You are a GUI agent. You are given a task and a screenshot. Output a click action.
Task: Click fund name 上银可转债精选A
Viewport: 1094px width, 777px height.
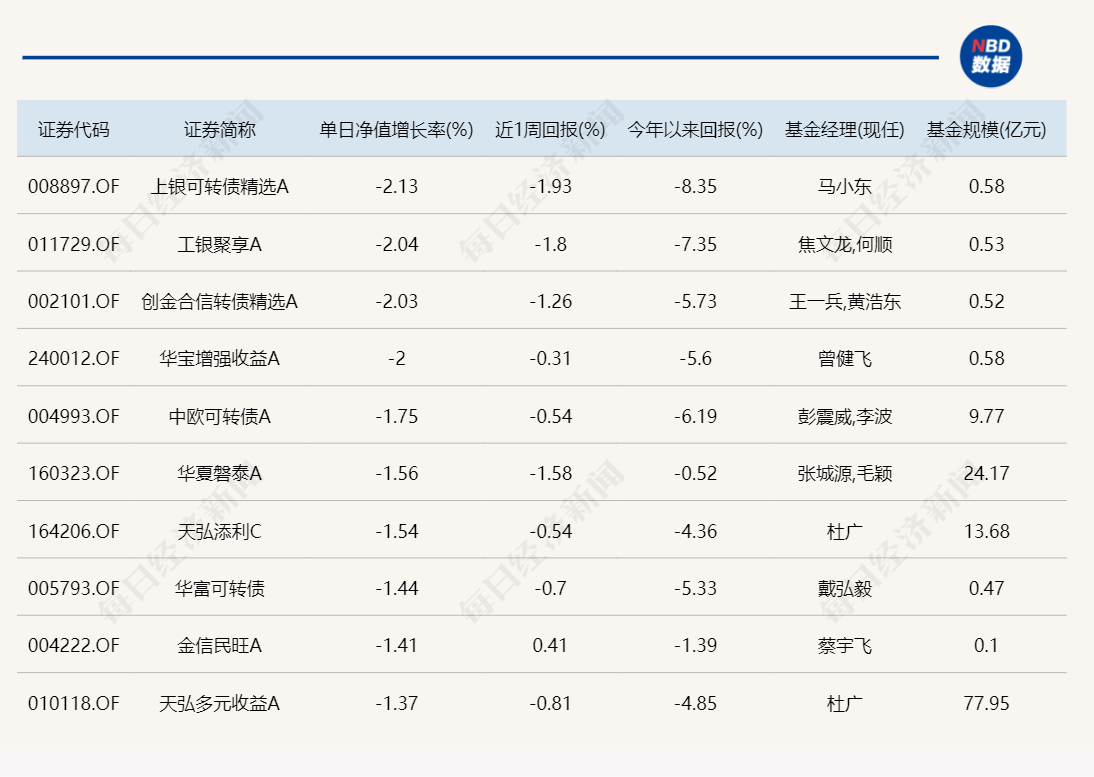[x=220, y=186]
